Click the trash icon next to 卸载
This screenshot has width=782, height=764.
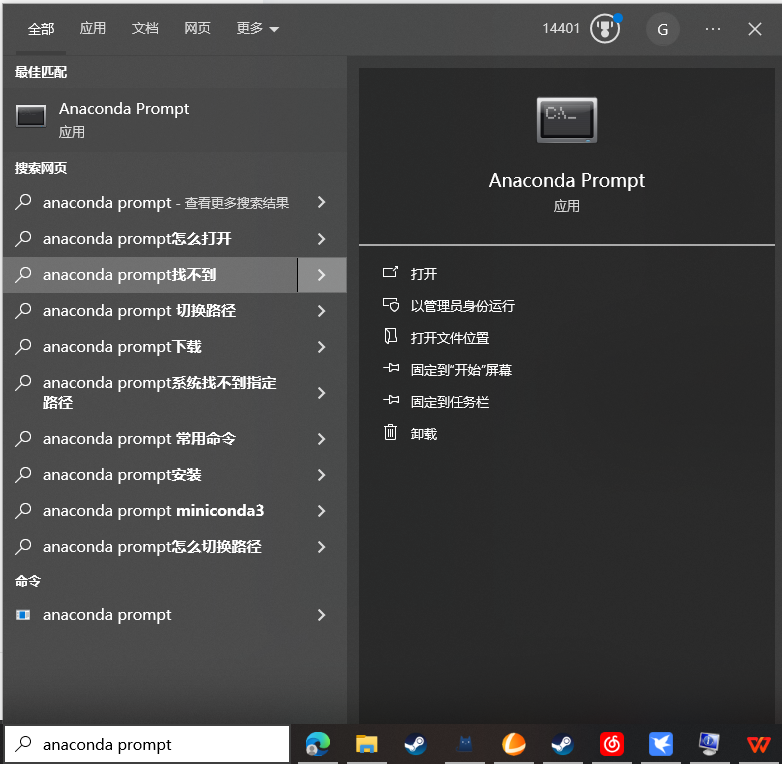pyautogui.click(x=391, y=432)
